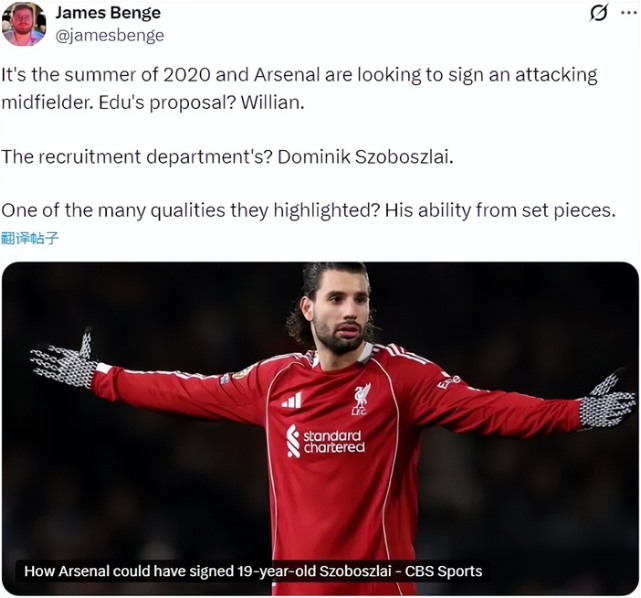
Task: Select the line naming Dominik Szoboszlai
Action: 227,157
